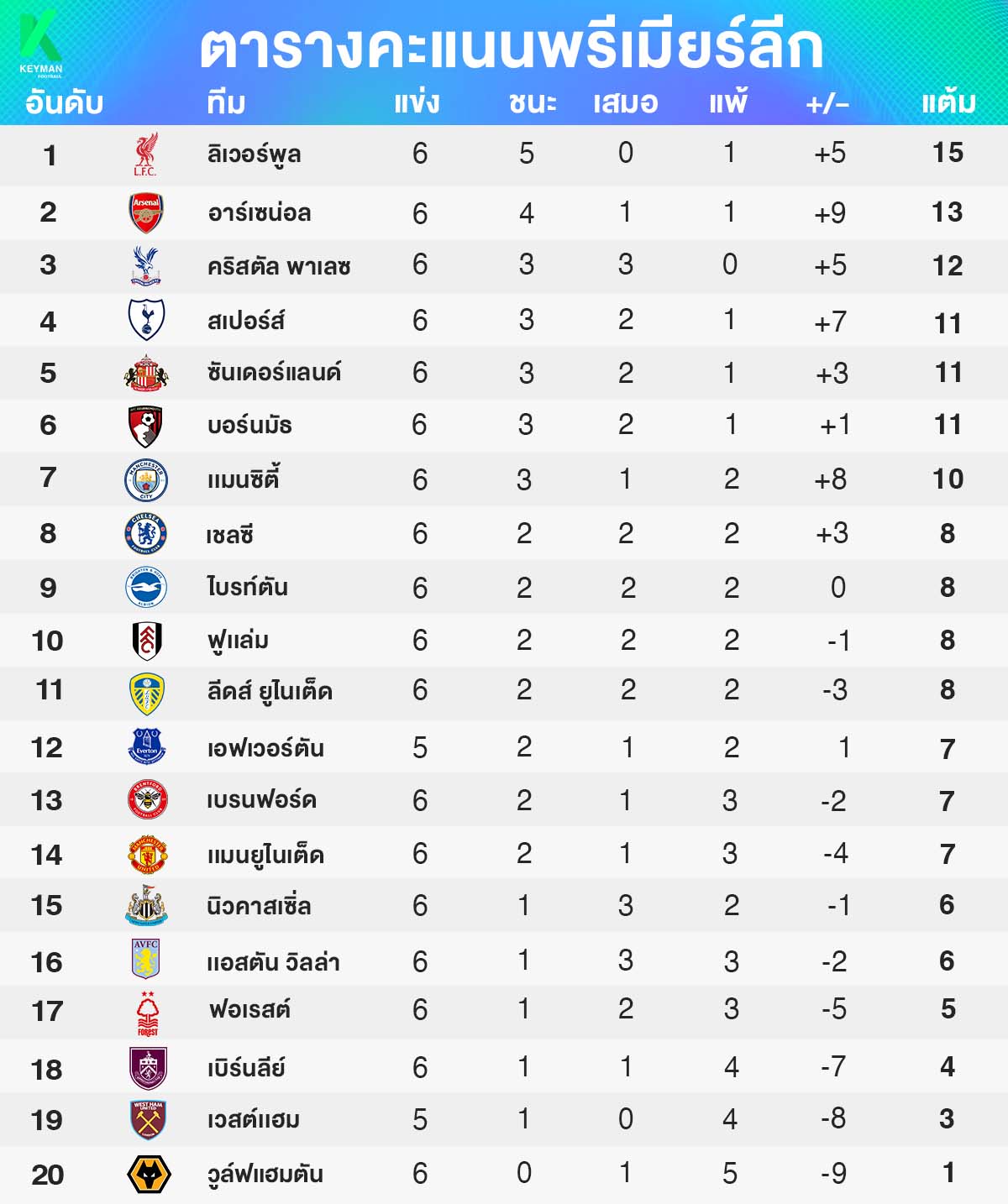Click the Manchester City crest

pos(145,480)
